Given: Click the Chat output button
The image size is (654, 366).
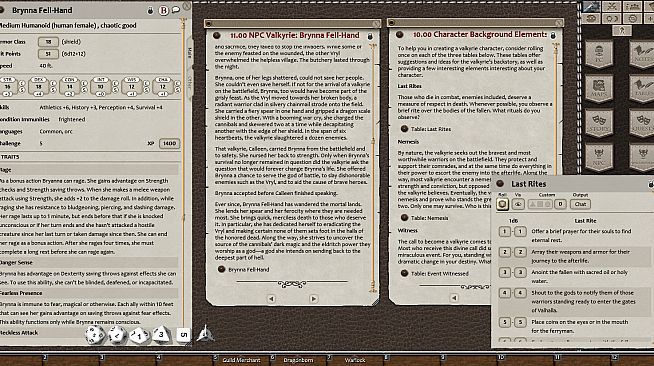Looking at the screenshot, I should (x=580, y=204).
